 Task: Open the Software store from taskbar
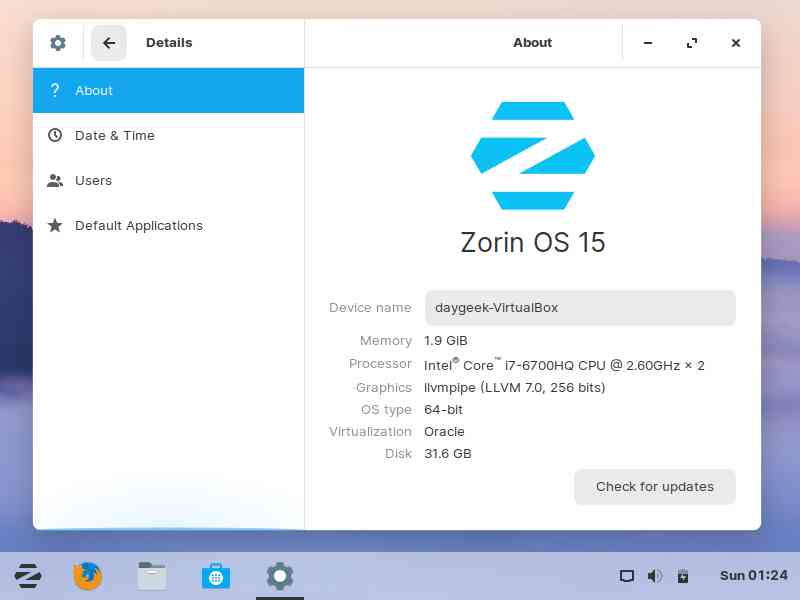pos(216,576)
